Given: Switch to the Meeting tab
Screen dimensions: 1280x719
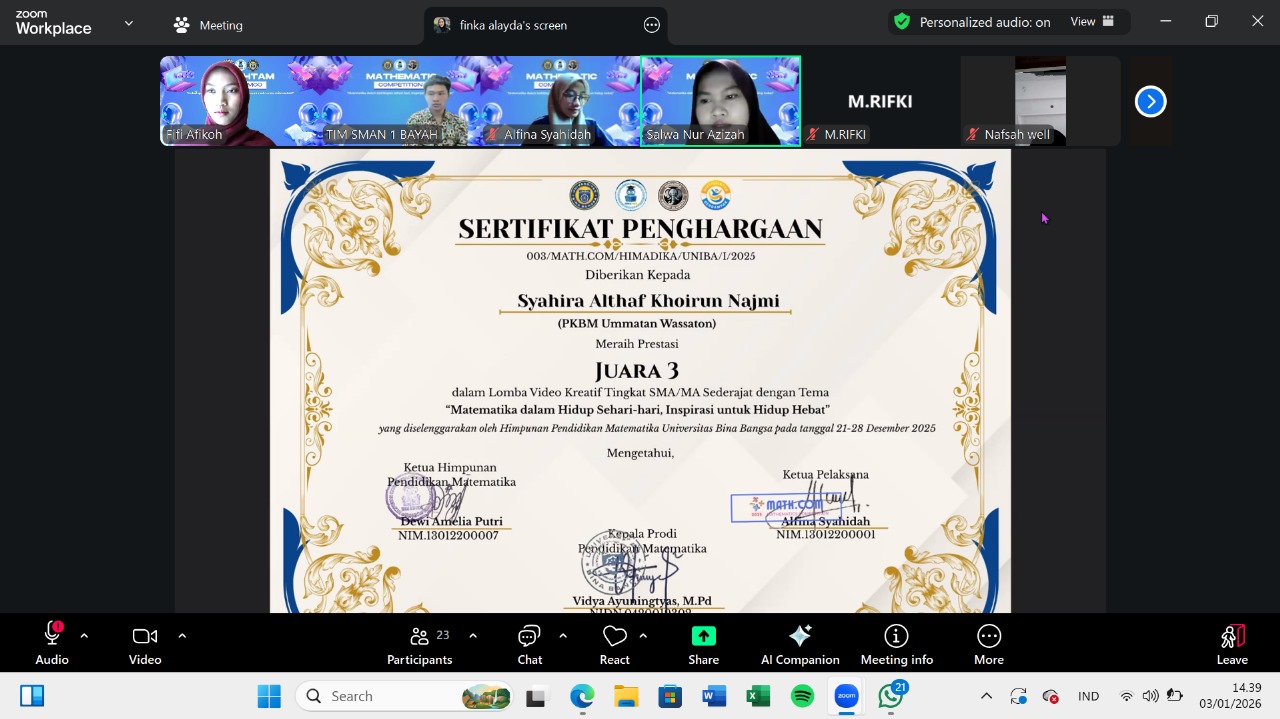Looking at the screenshot, I should click(x=208, y=25).
